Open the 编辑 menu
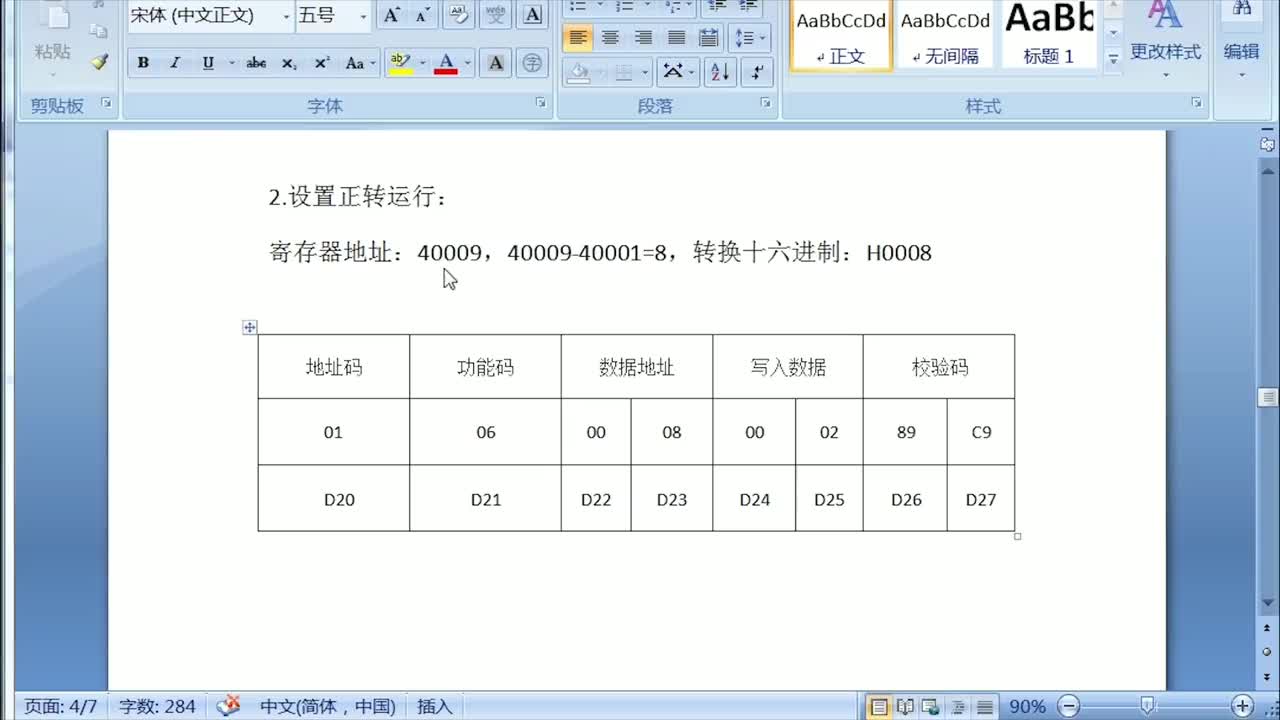This screenshot has height=720, width=1280. click(1242, 40)
